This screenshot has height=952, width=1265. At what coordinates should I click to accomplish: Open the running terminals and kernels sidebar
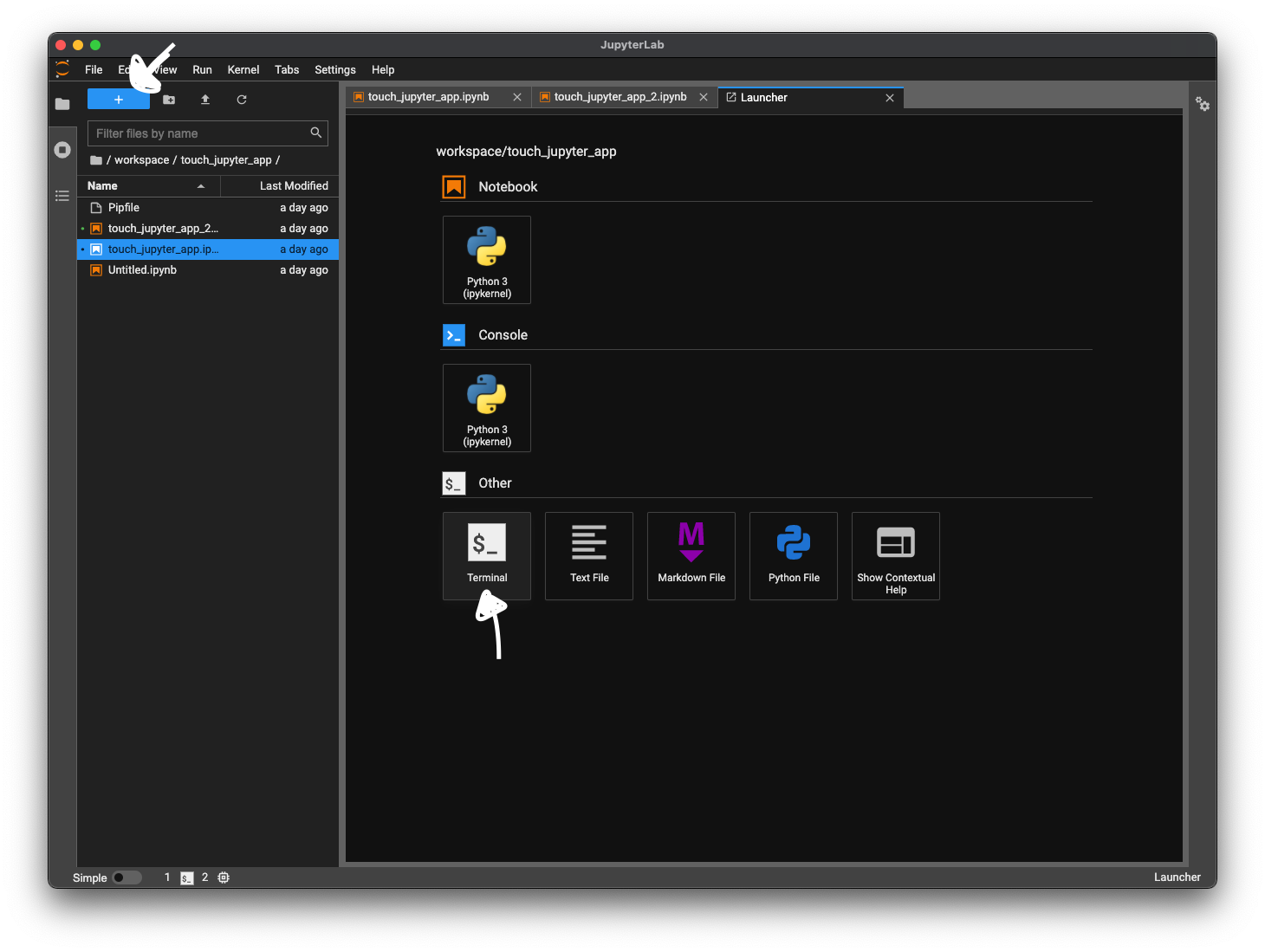point(62,150)
